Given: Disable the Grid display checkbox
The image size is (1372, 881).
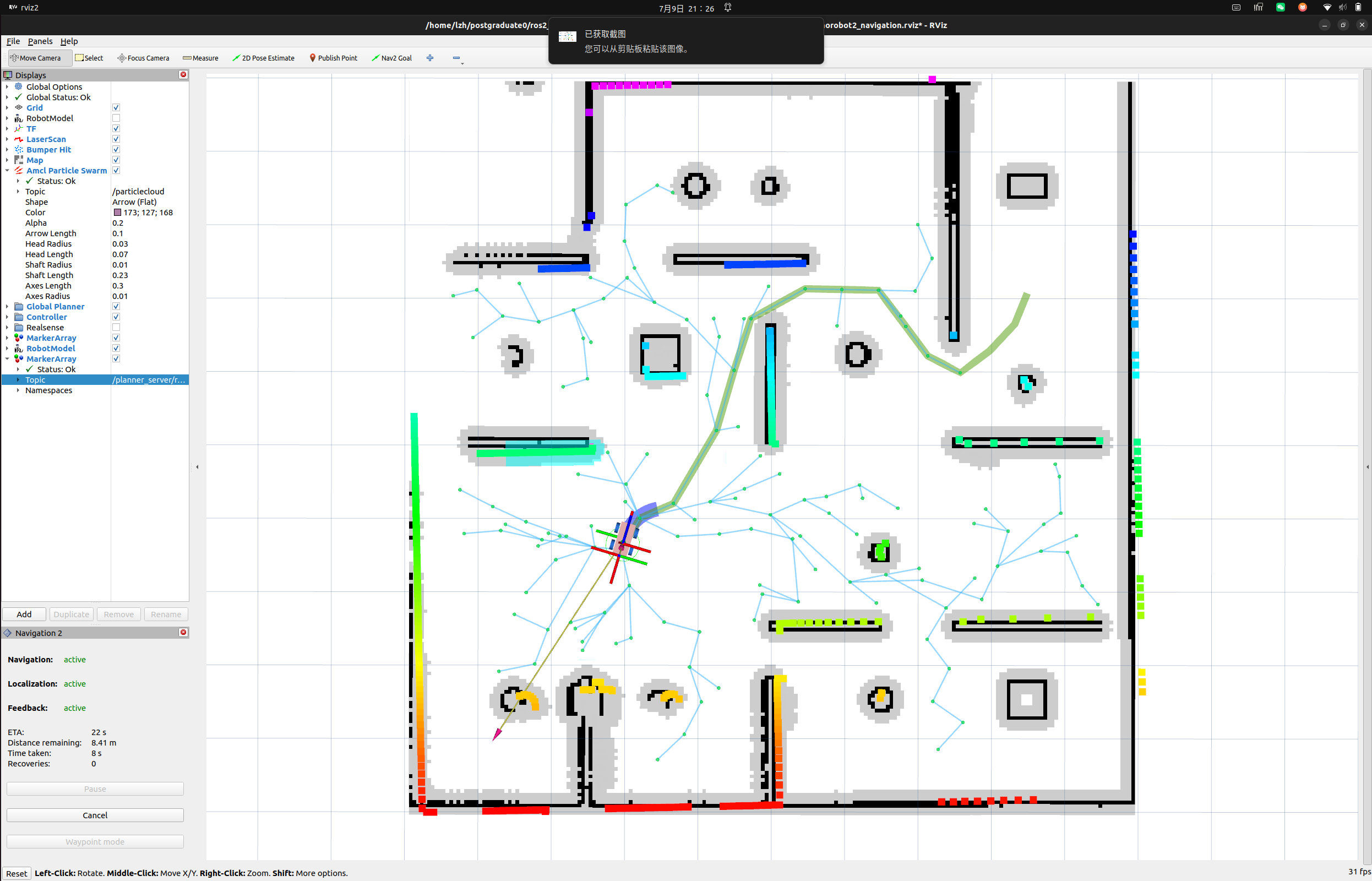Looking at the screenshot, I should (116, 107).
